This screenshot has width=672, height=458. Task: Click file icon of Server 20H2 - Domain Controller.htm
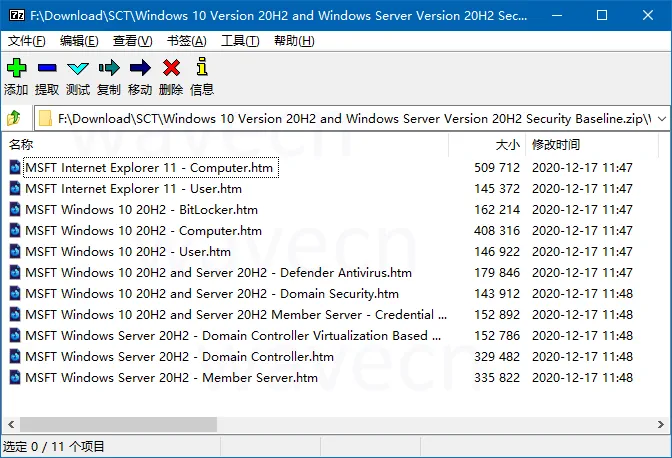coord(15,356)
